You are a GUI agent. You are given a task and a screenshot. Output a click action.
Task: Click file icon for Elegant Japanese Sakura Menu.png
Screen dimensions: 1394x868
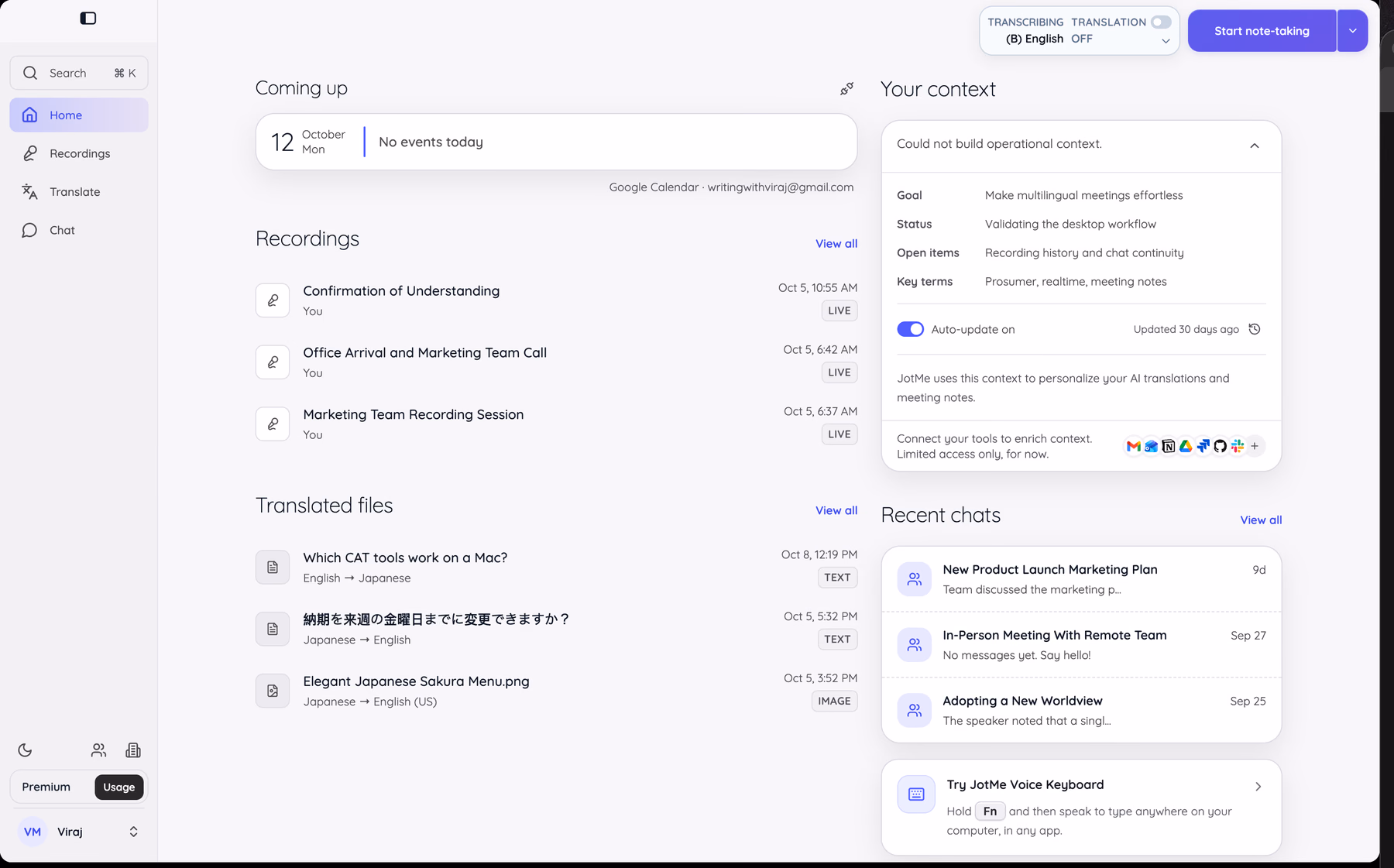pos(273,691)
